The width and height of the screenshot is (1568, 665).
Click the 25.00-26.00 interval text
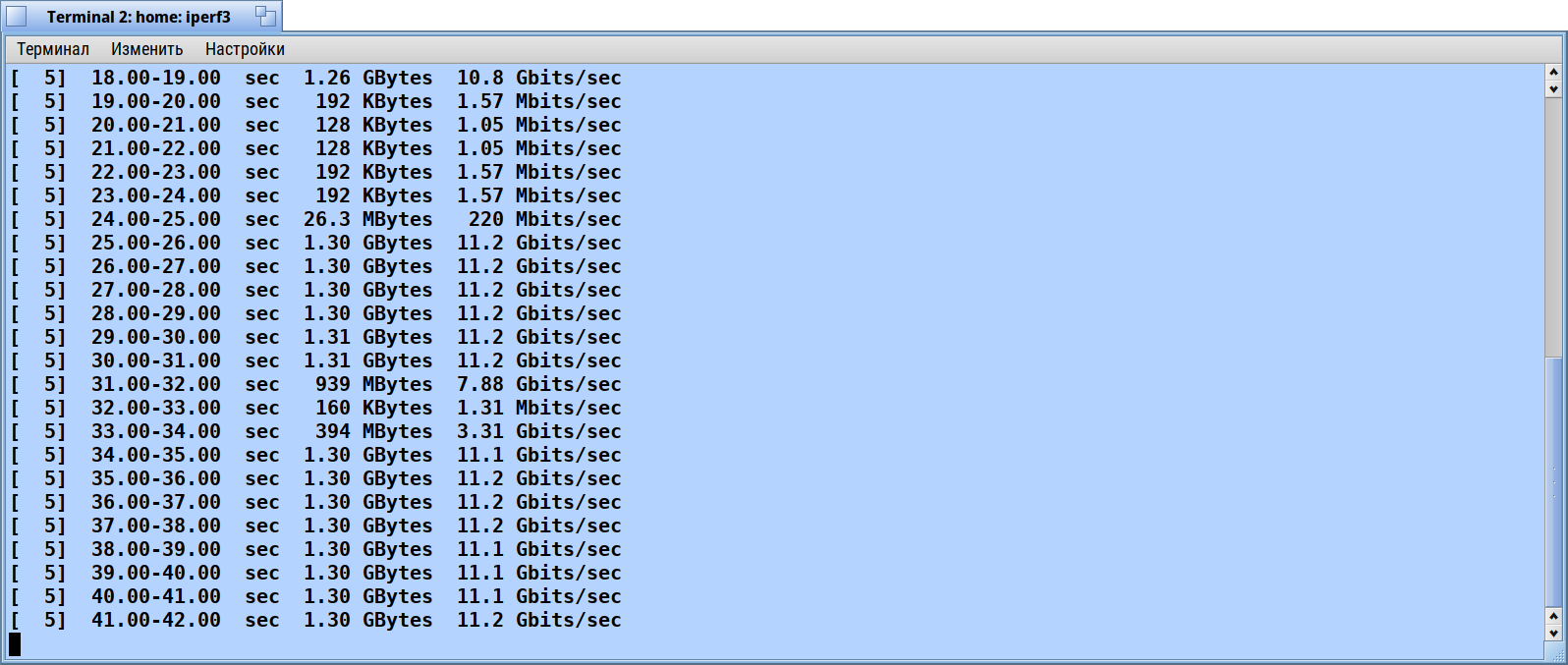click(156, 243)
